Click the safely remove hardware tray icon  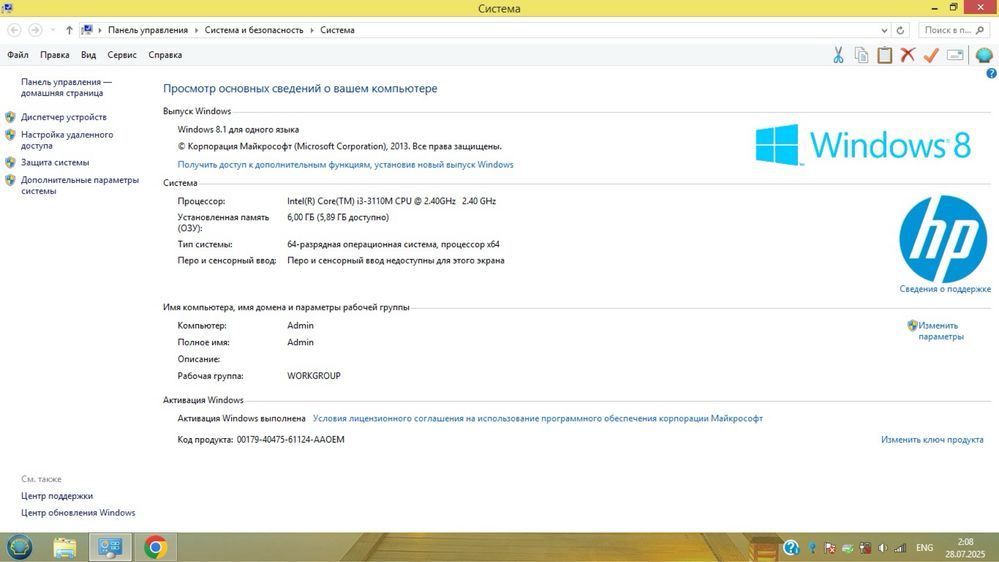click(x=848, y=547)
